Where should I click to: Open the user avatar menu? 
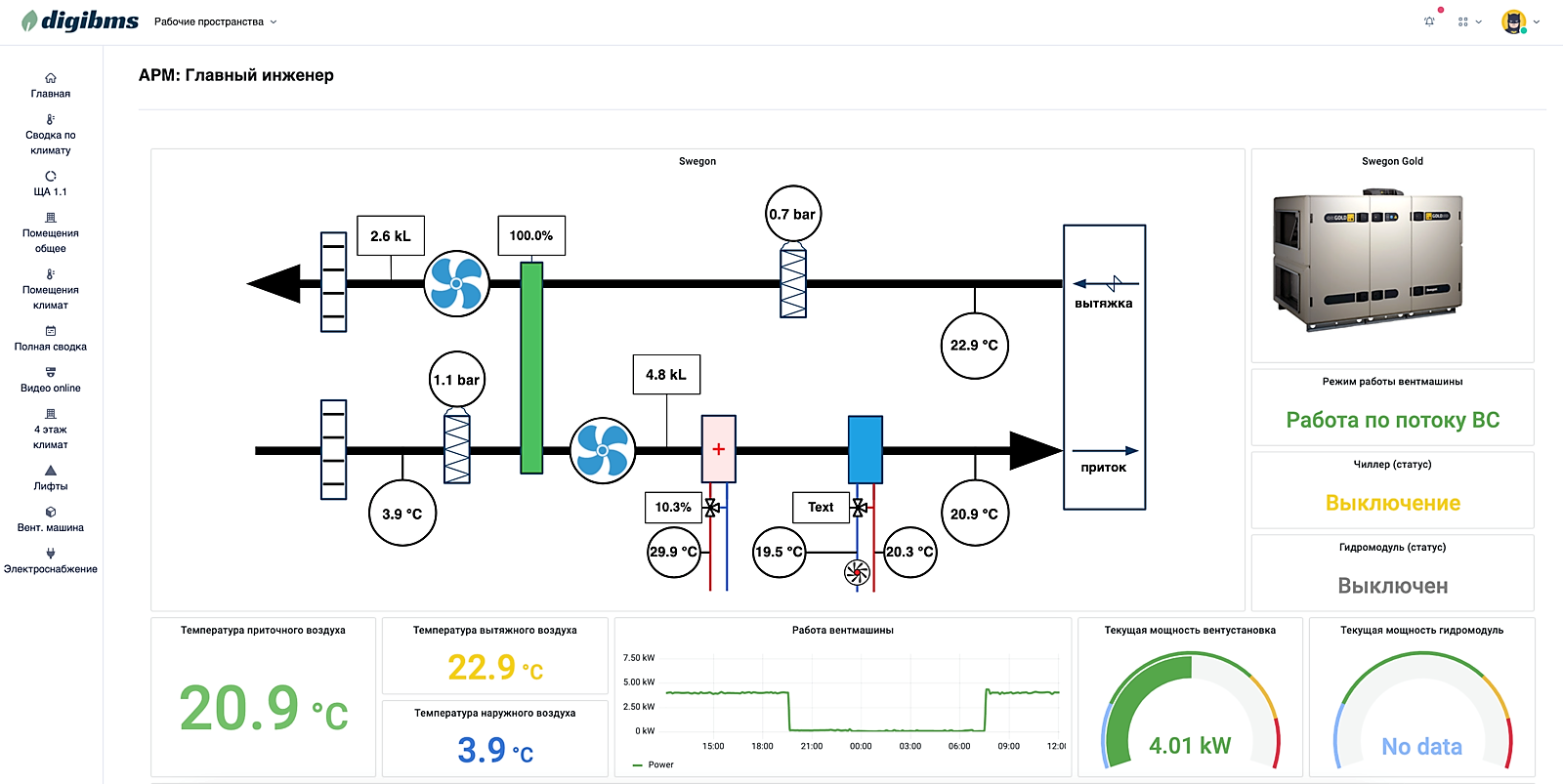pos(1520,21)
